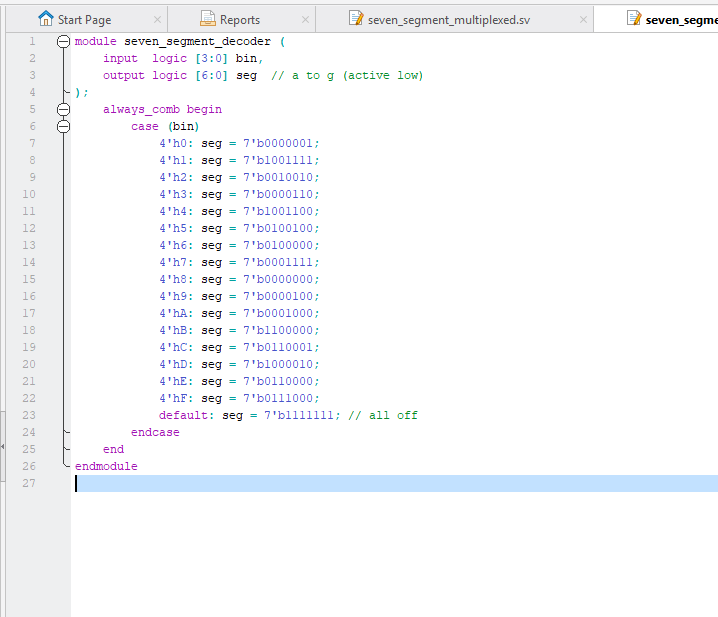
Task: Close the Reports tab
Action: pyautogui.click(x=304, y=20)
